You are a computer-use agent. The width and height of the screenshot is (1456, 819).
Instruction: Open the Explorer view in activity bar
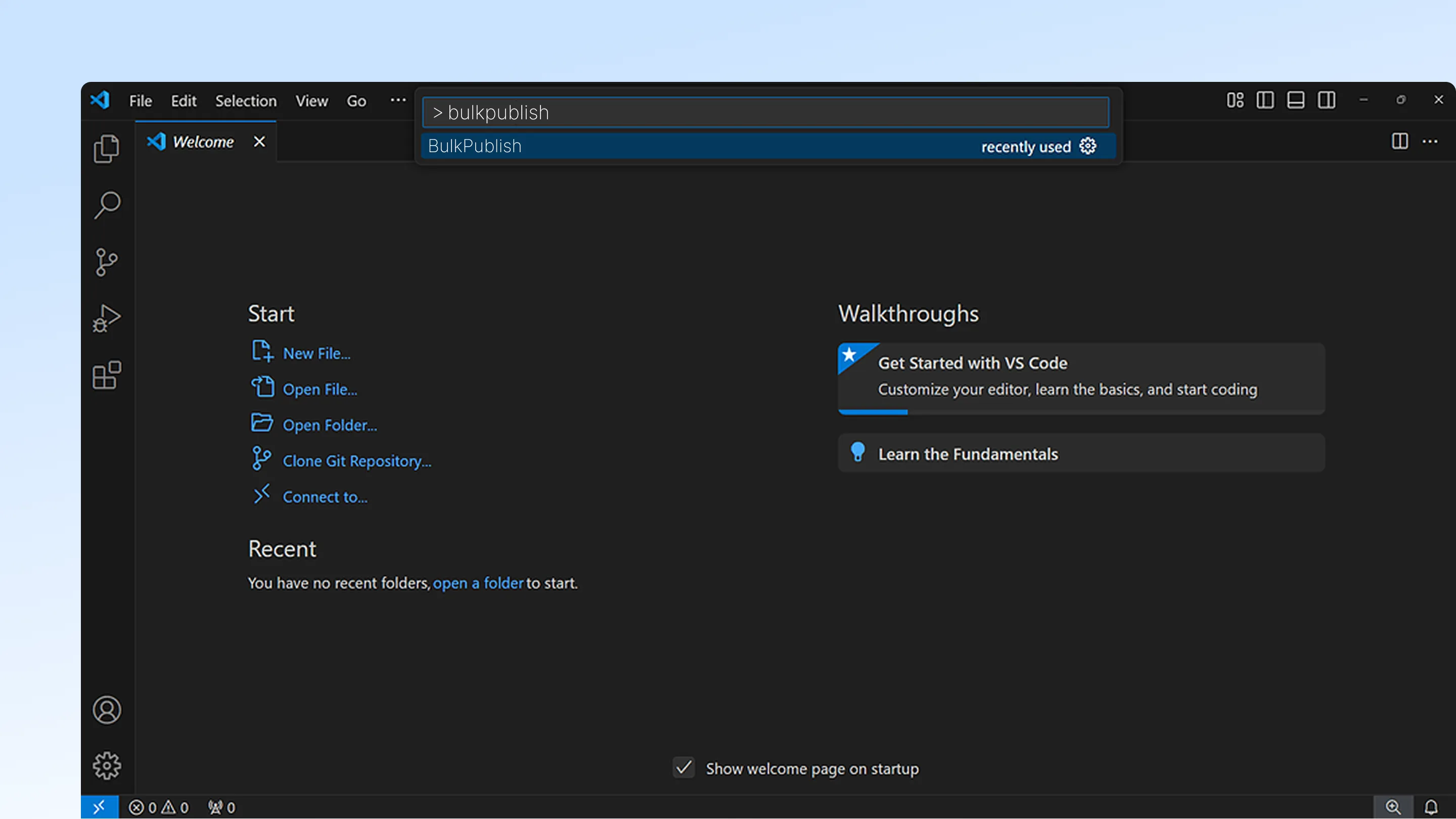(x=106, y=148)
